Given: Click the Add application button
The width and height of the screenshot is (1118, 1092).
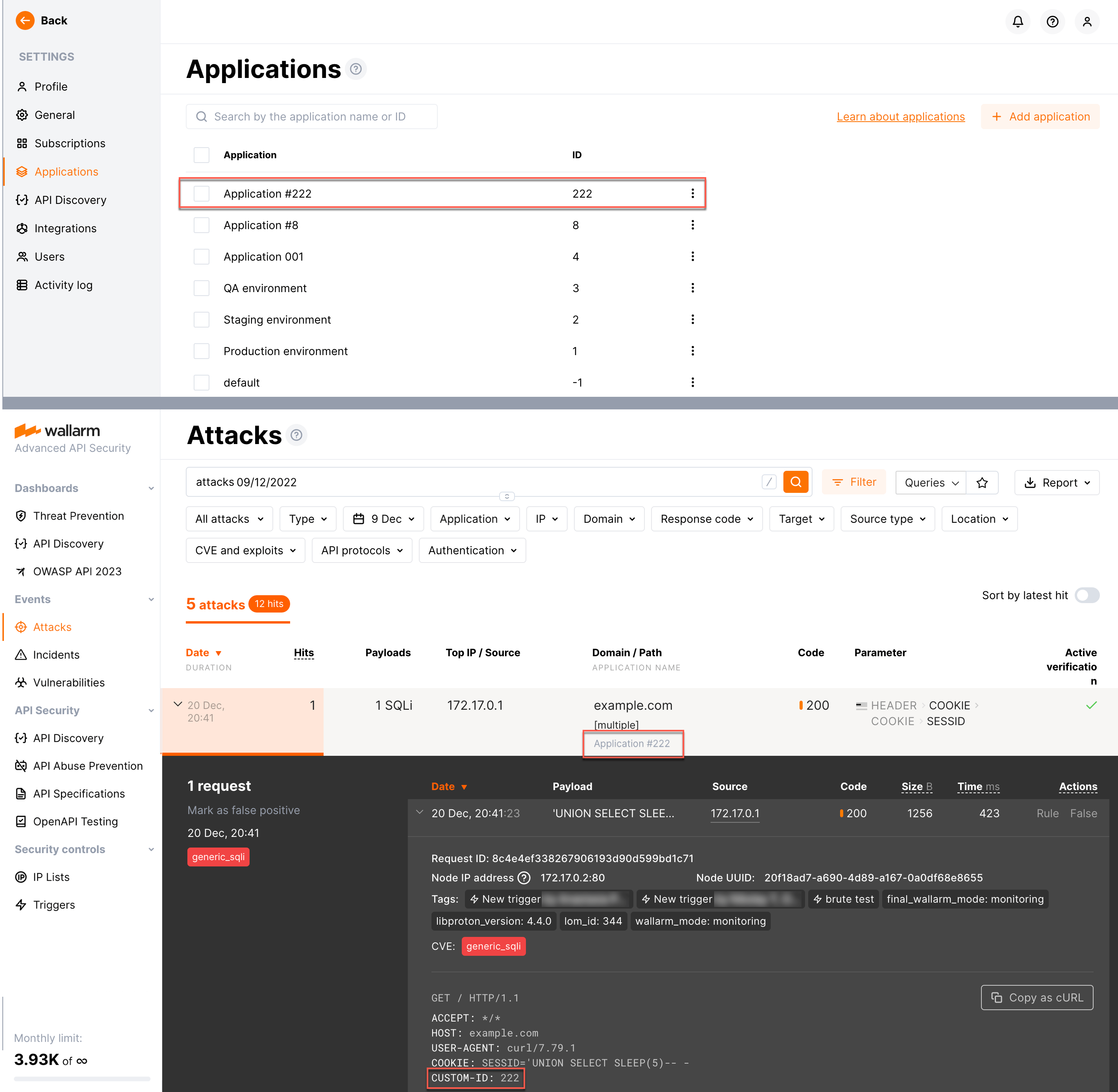Looking at the screenshot, I should (x=1040, y=117).
